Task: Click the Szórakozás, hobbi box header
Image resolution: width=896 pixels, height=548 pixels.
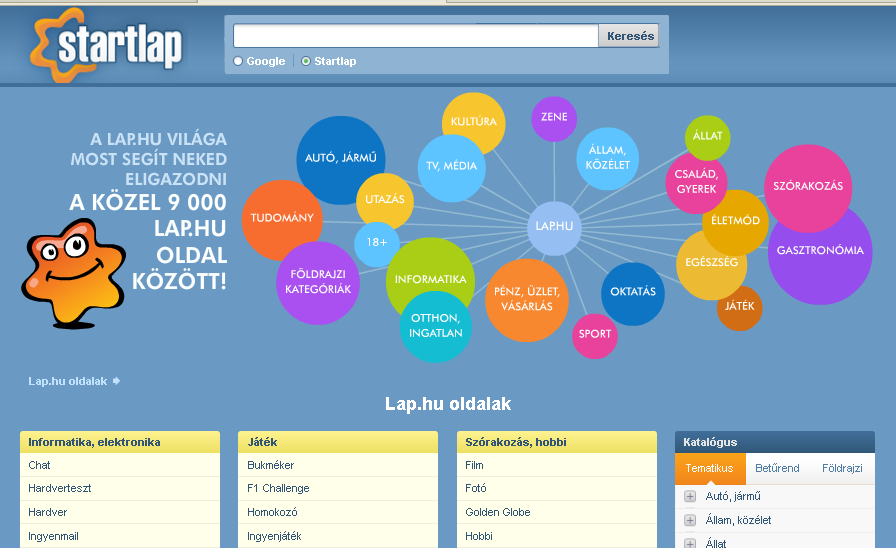Action: pyautogui.click(x=557, y=442)
